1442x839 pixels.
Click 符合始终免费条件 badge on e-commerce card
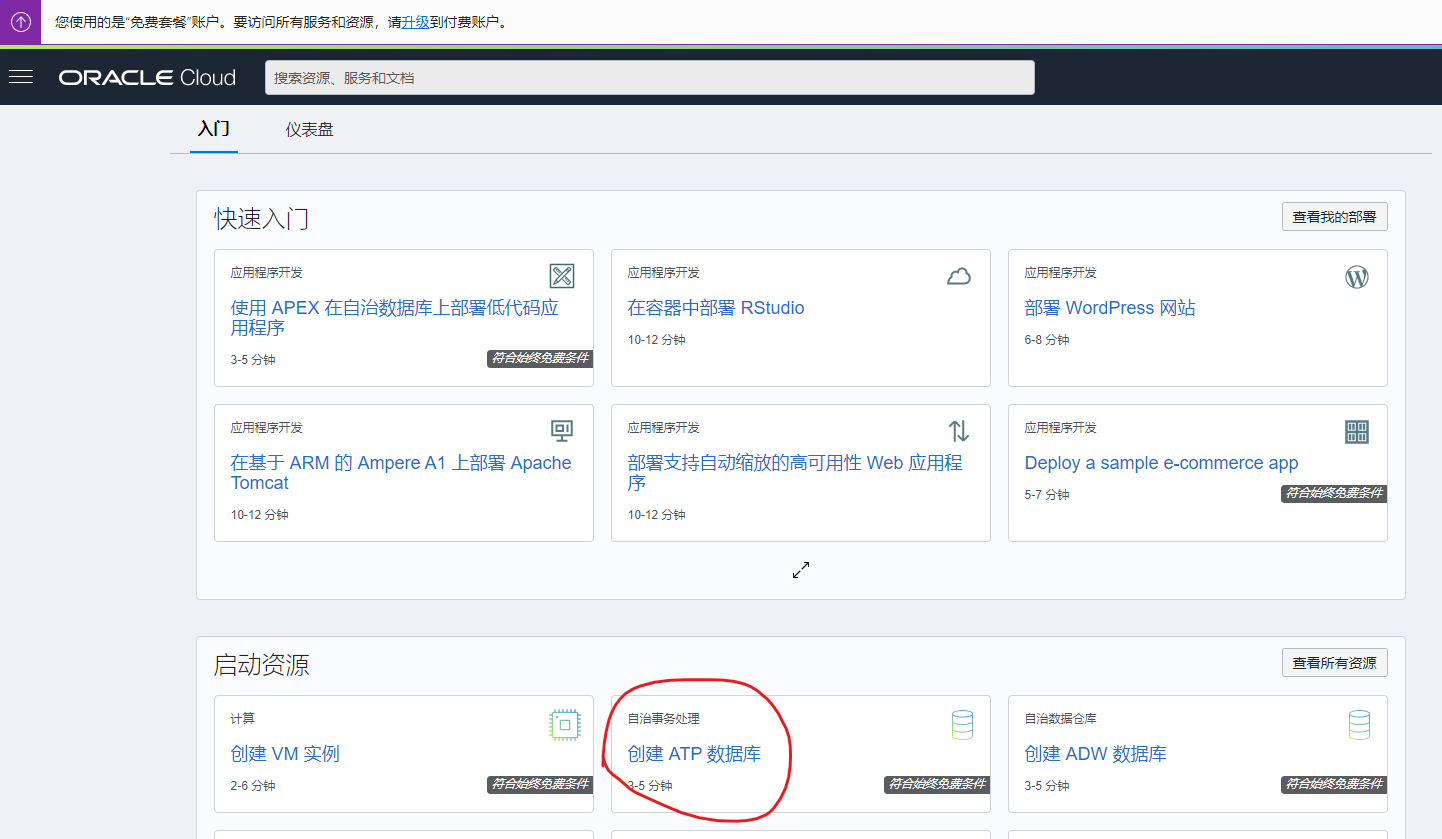tap(1334, 493)
